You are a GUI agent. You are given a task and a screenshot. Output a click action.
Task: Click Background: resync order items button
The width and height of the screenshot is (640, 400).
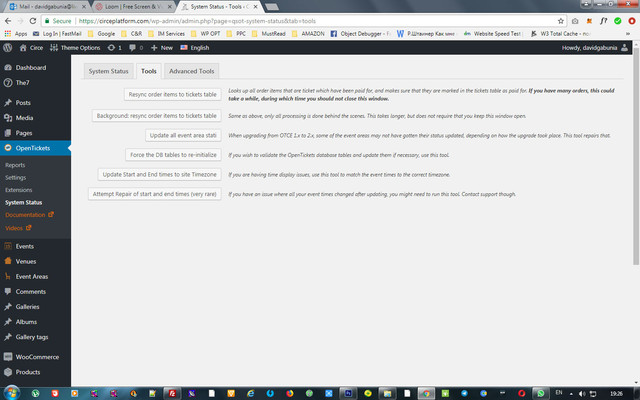tap(156, 116)
